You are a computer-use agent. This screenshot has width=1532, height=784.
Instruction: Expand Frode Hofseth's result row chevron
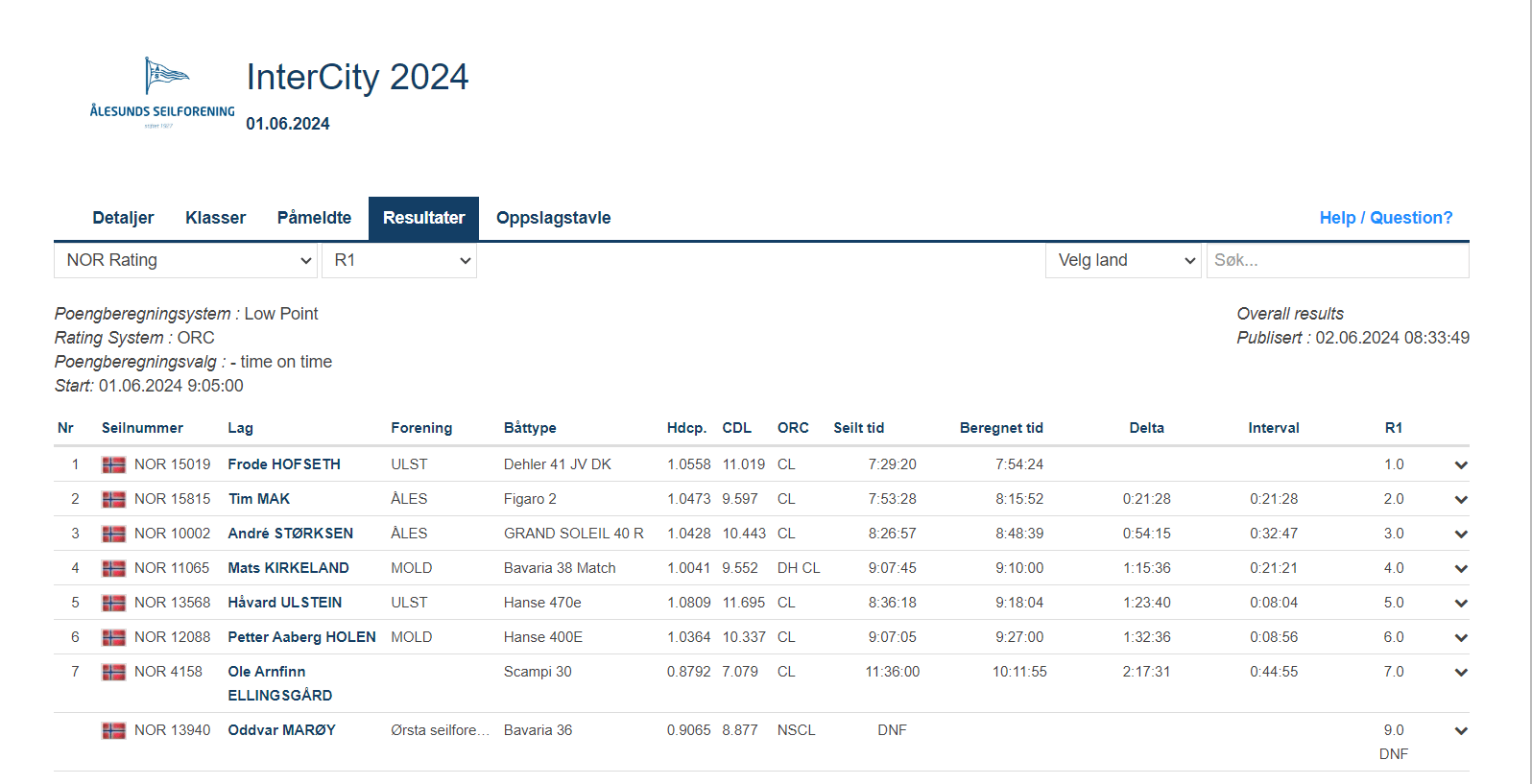pyautogui.click(x=1460, y=465)
